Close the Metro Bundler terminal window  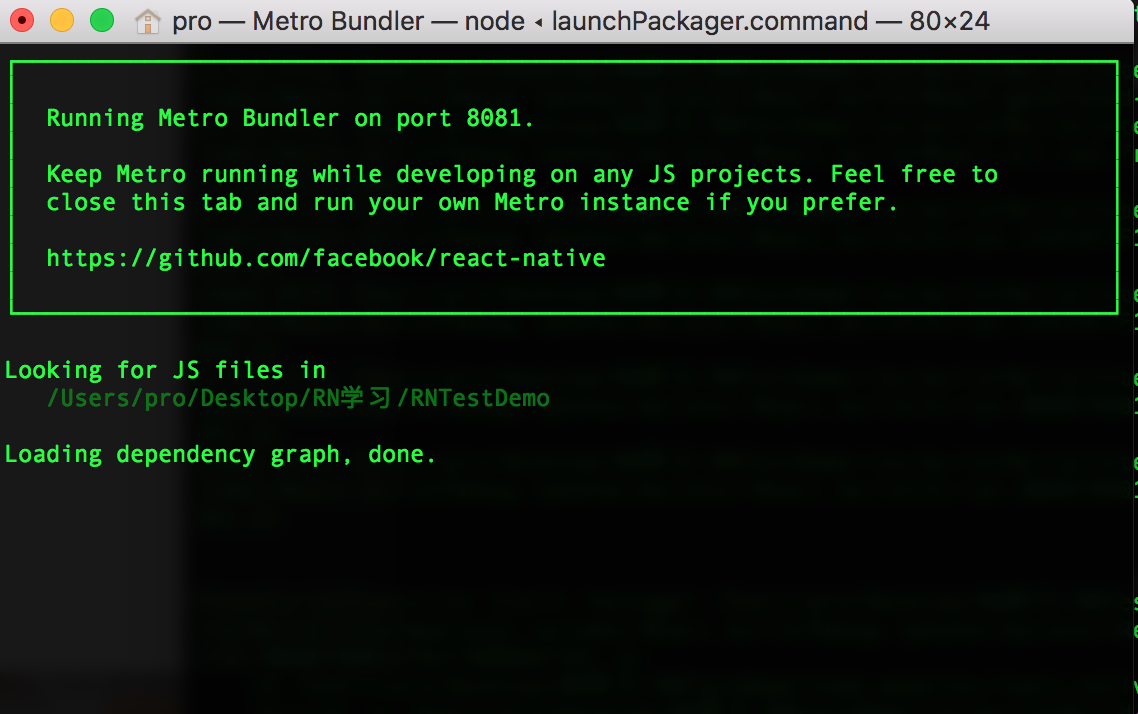click(x=22, y=20)
